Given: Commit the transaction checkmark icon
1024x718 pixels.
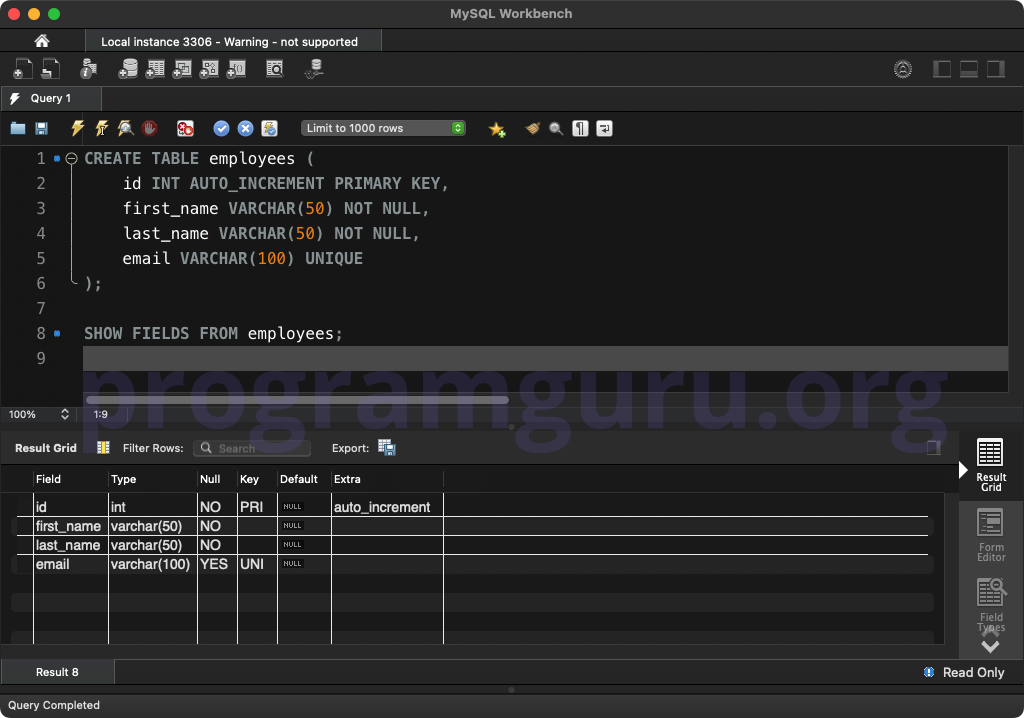Looking at the screenshot, I should click(x=221, y=128).
